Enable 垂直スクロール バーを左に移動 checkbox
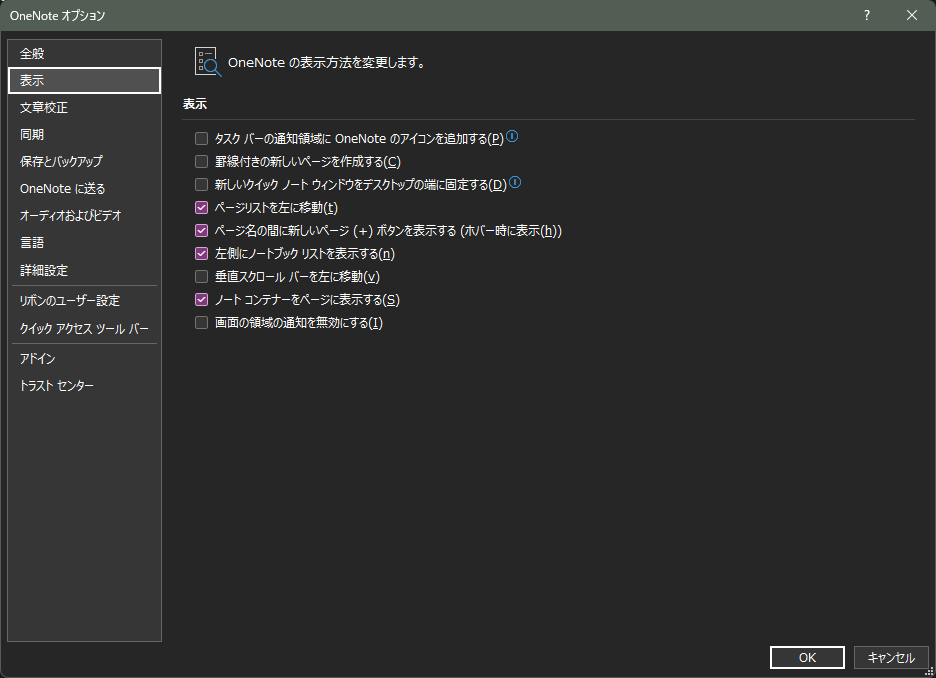 click(x=202, y=277)
